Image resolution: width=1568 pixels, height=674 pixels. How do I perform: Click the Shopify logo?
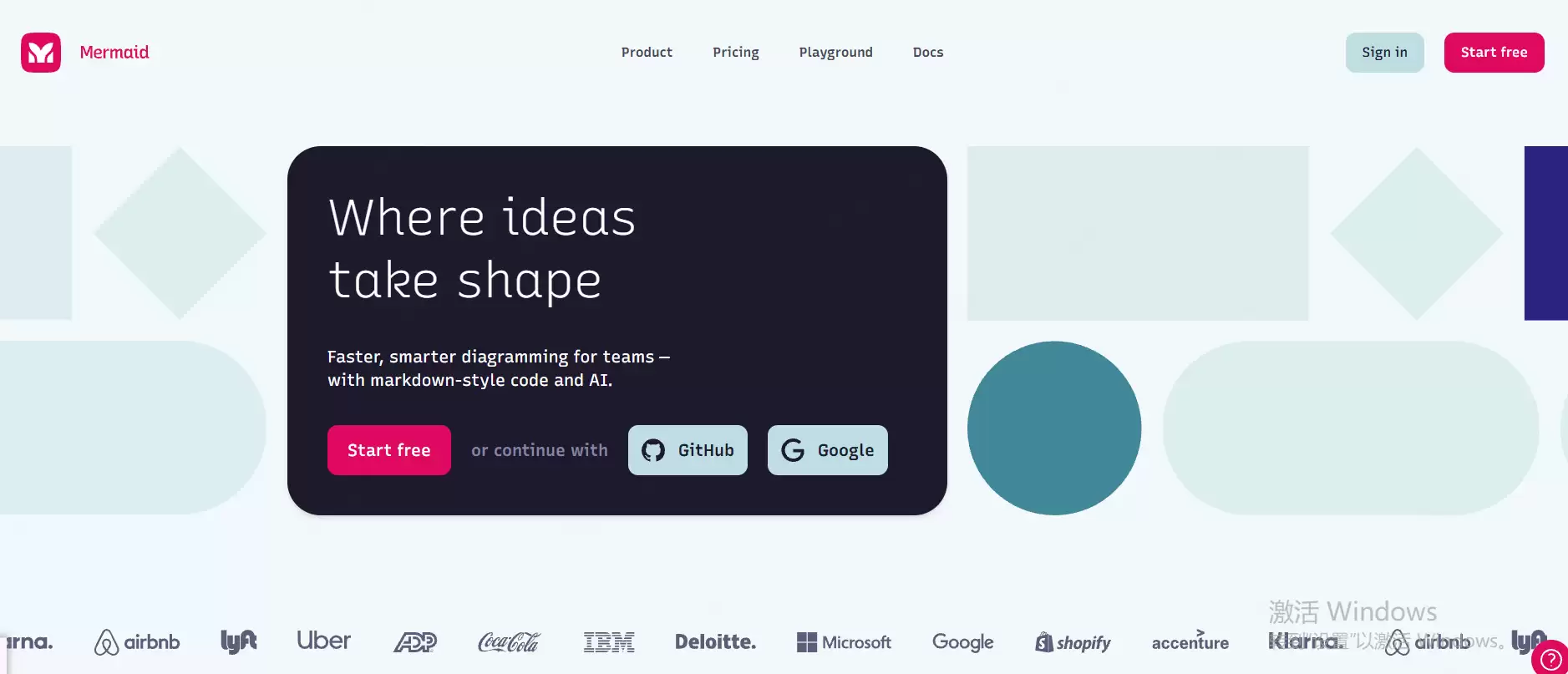[x=1073, y=642]
